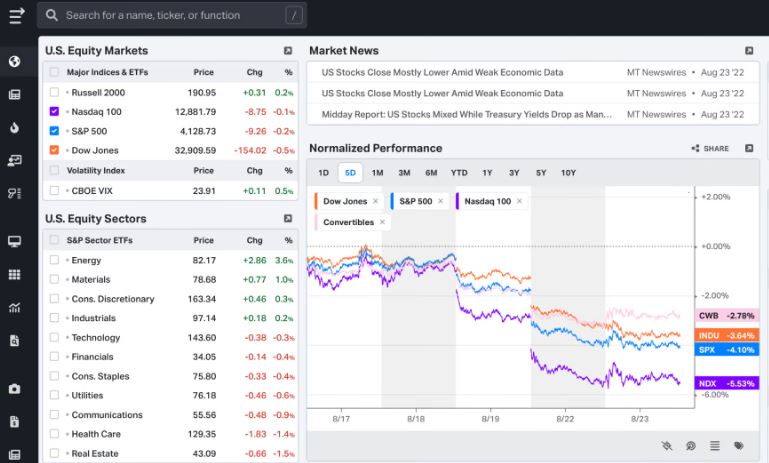Screen dimensions: 769x463
Task: Switch to the 10Y time range
Action: tap(568, 173)
